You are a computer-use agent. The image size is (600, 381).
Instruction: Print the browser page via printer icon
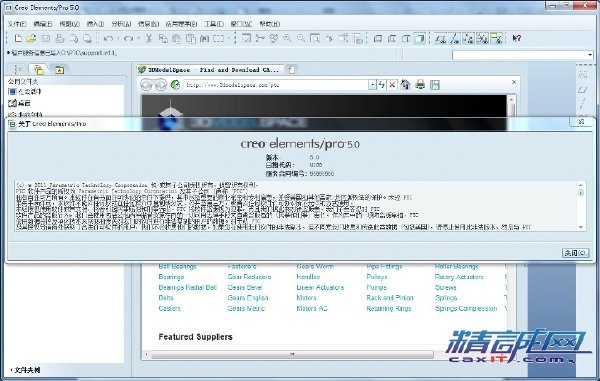point(420,85)
